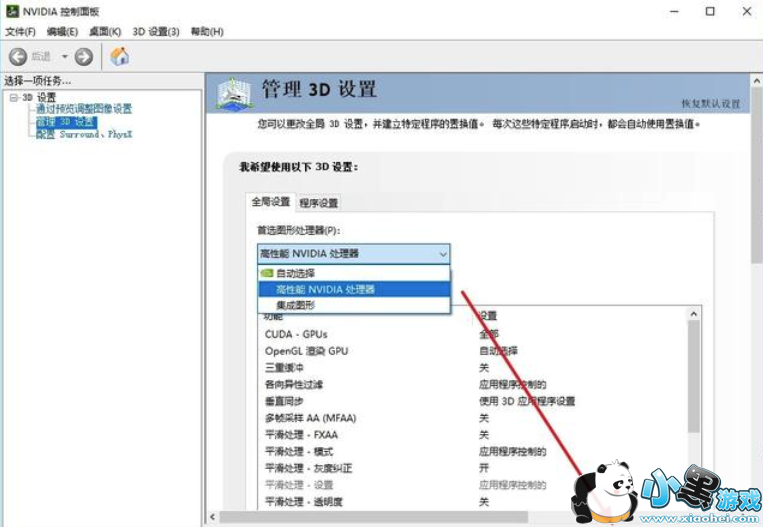Click the settings list vertical scrollbar thumb
Screen dimensions: 763x527
[694, 376]
